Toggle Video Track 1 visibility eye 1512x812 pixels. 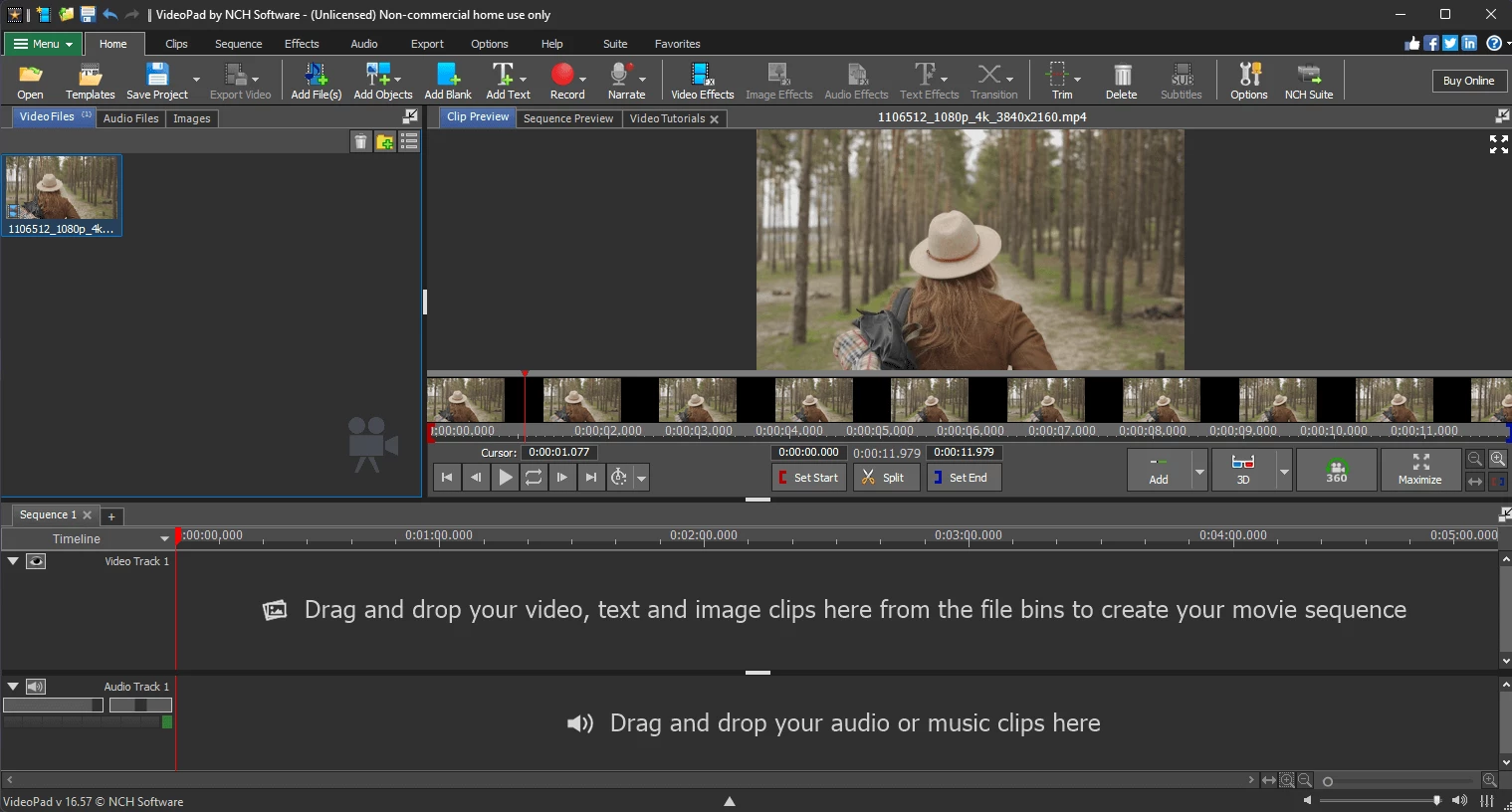click(36, 561)
